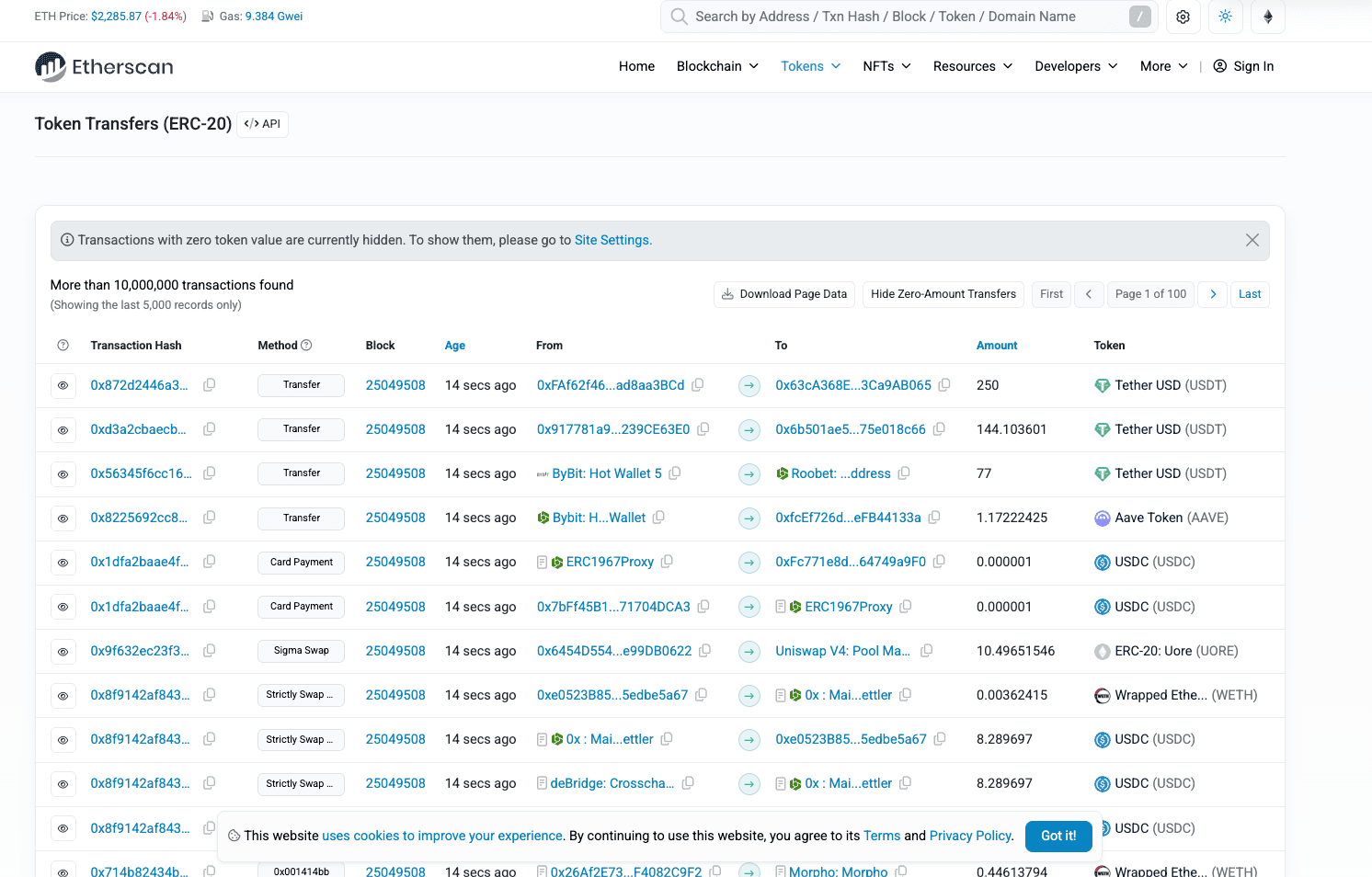Copy sender address 0x917781a9...239CE63E0

703,429
